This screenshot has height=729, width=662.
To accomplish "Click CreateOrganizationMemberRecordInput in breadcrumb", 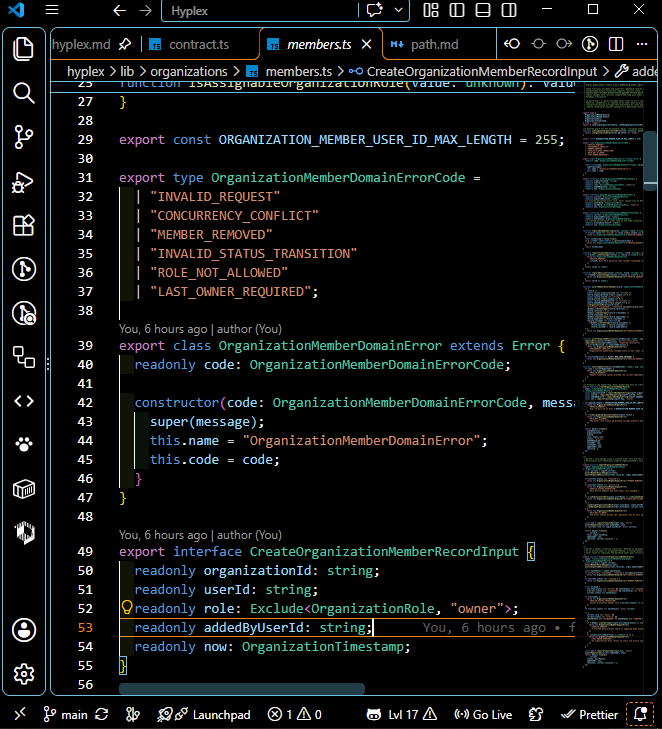I will tap(482, 72).
